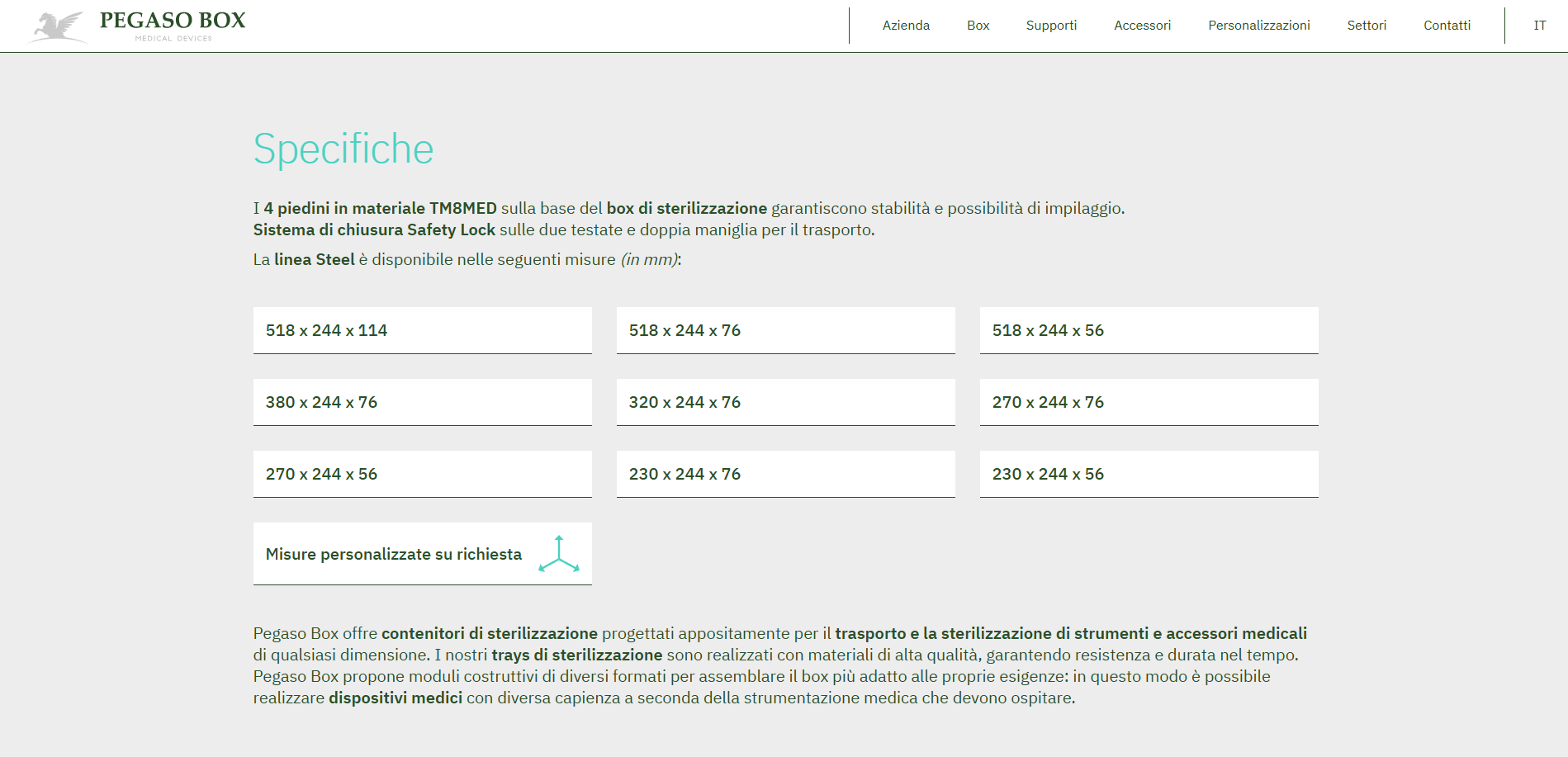Click 'box di sterilizzazione' in first line
The width and height of the screenshot is (1568, 757).
(687, 208)
